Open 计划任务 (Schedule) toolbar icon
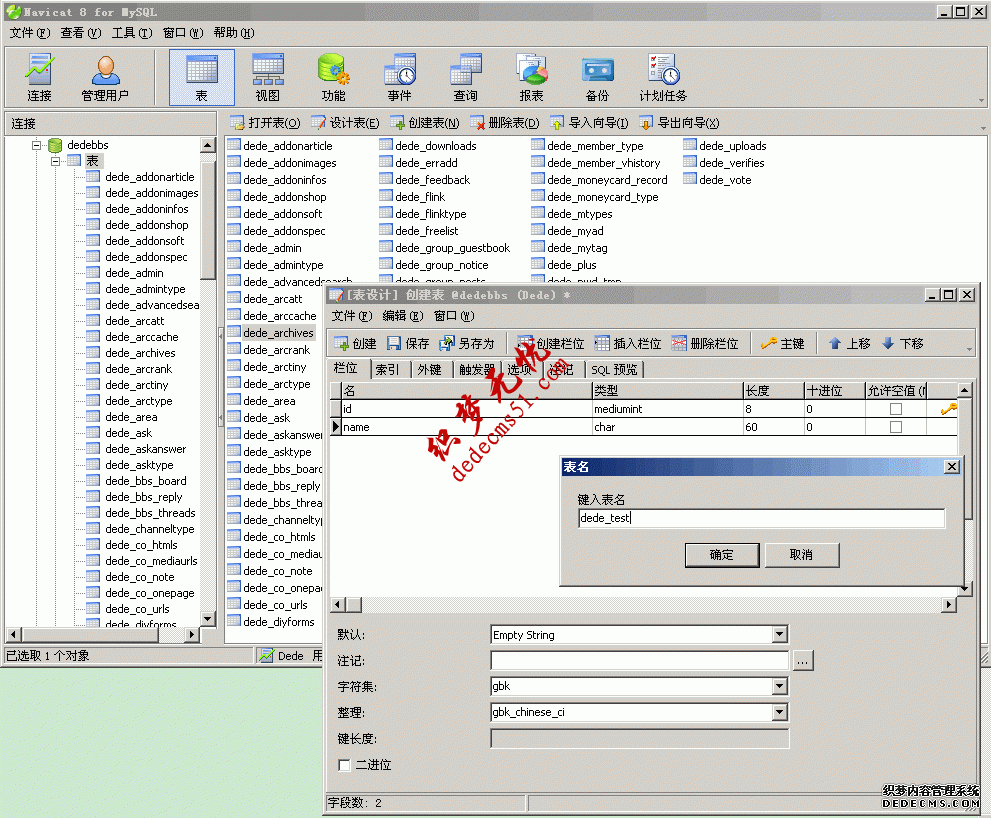This screenshot has width=991, height=818. tap(663, 78)
